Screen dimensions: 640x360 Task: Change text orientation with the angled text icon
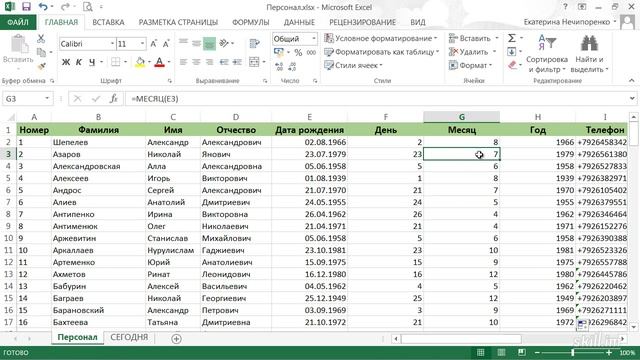pyautogui.click(x=224, y=43)
